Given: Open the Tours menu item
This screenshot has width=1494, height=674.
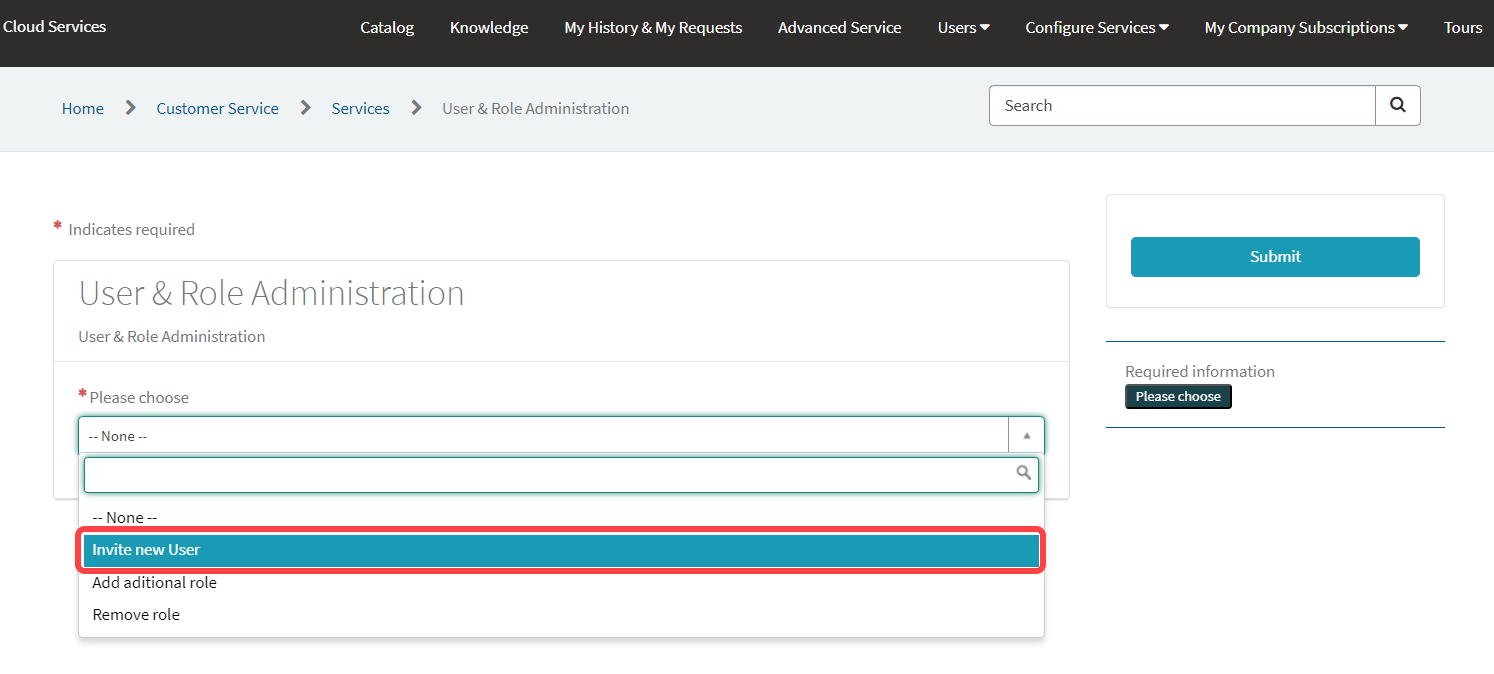Looking at the screenshot, I should (1462, 28).
